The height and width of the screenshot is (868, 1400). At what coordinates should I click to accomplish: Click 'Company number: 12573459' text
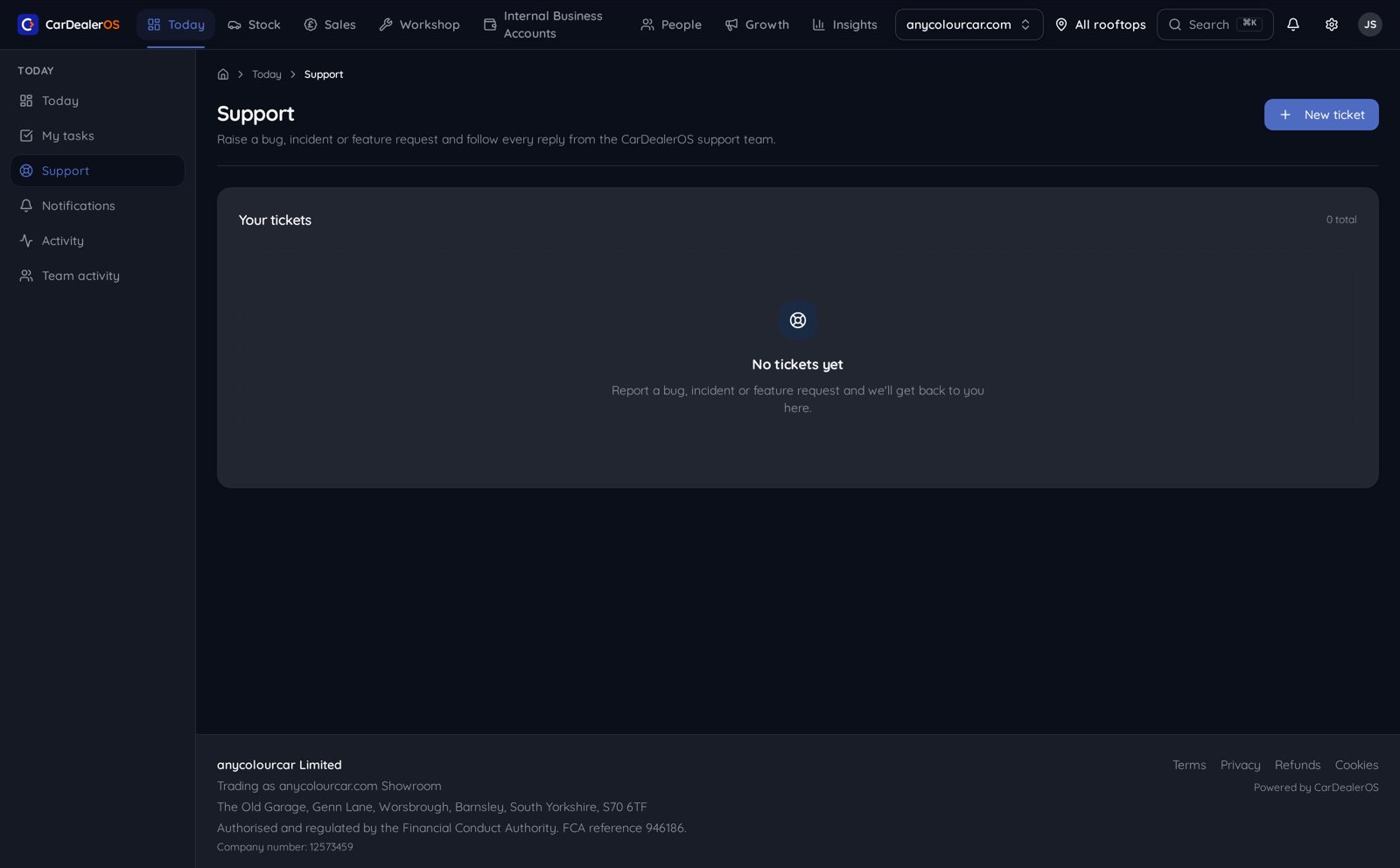pos(285,847)
